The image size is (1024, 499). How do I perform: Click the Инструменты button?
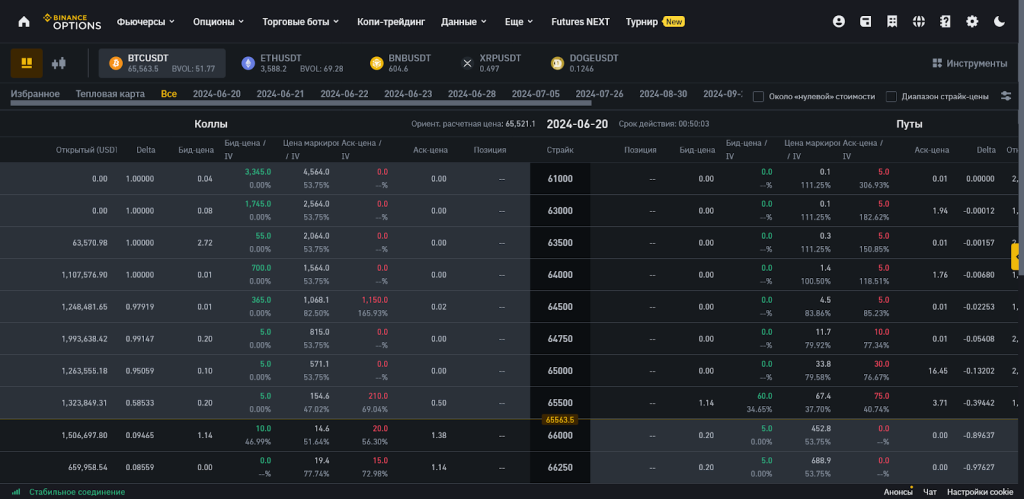click(x=968, y=63)
